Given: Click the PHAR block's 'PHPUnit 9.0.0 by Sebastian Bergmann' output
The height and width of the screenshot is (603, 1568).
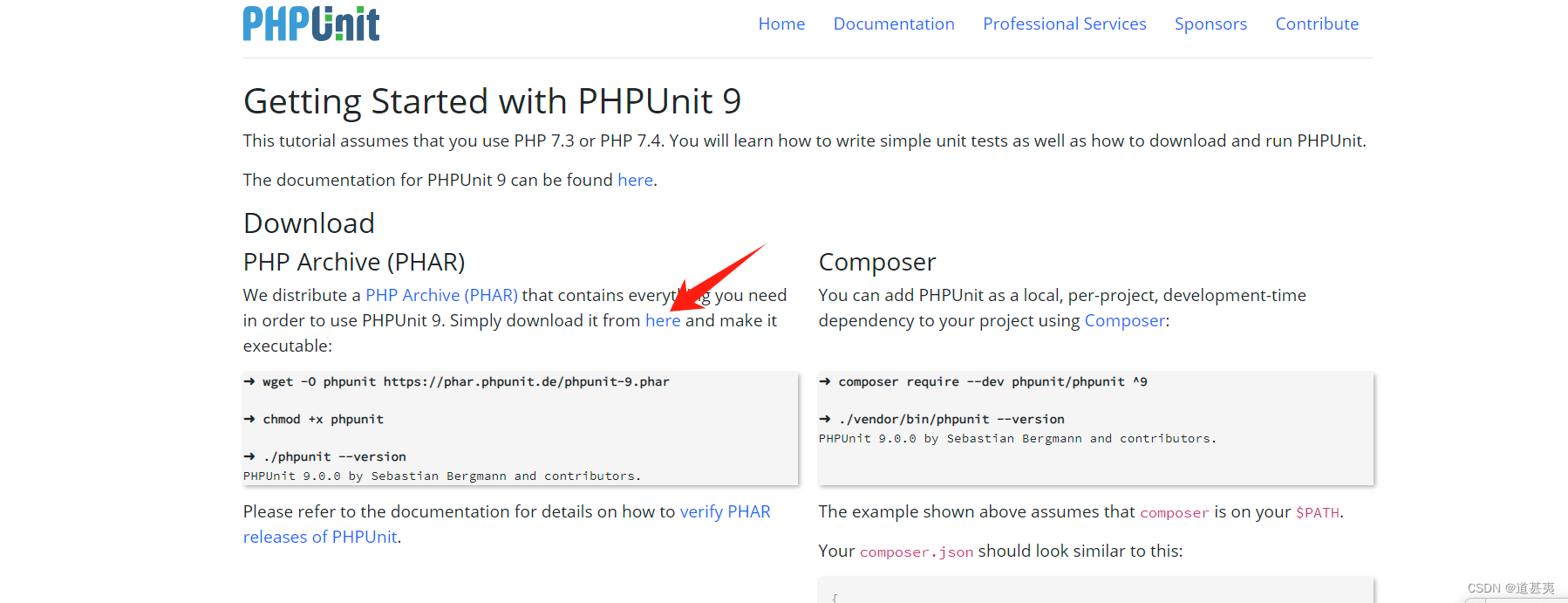Looking at the screenshot, I should [x=442, y=476].
